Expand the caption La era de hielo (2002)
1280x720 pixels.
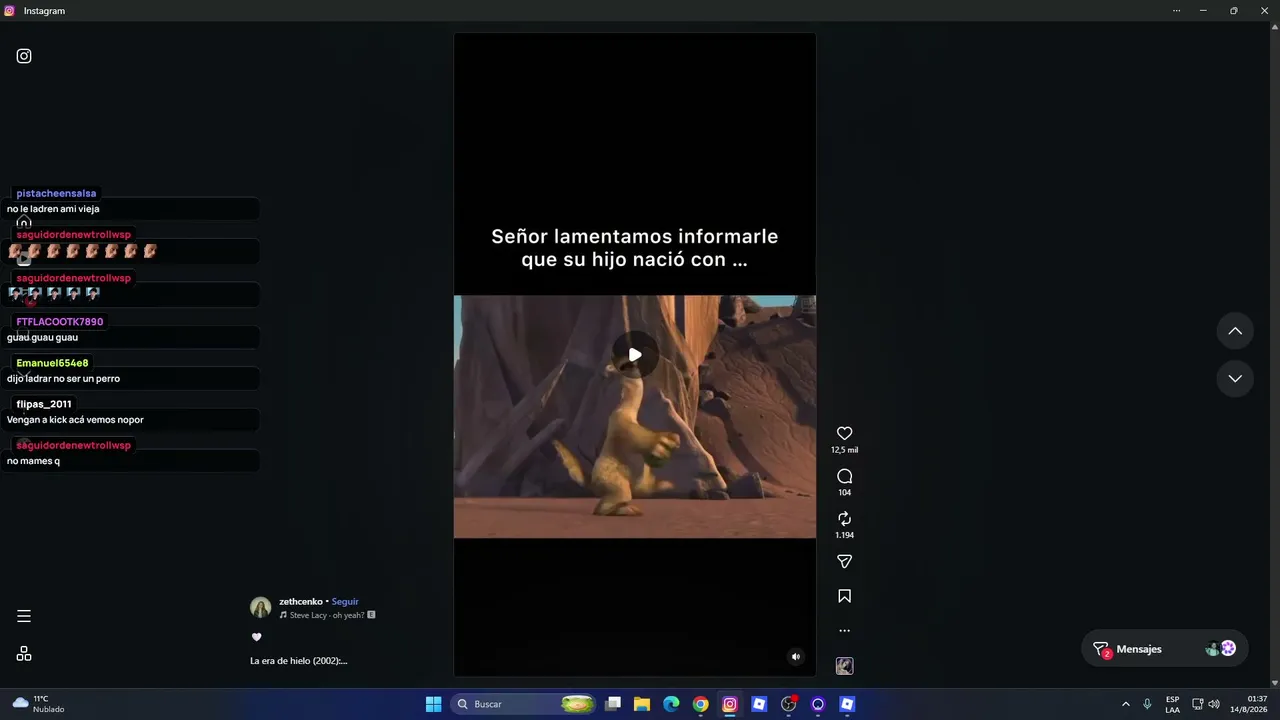(x=299, y=661)
